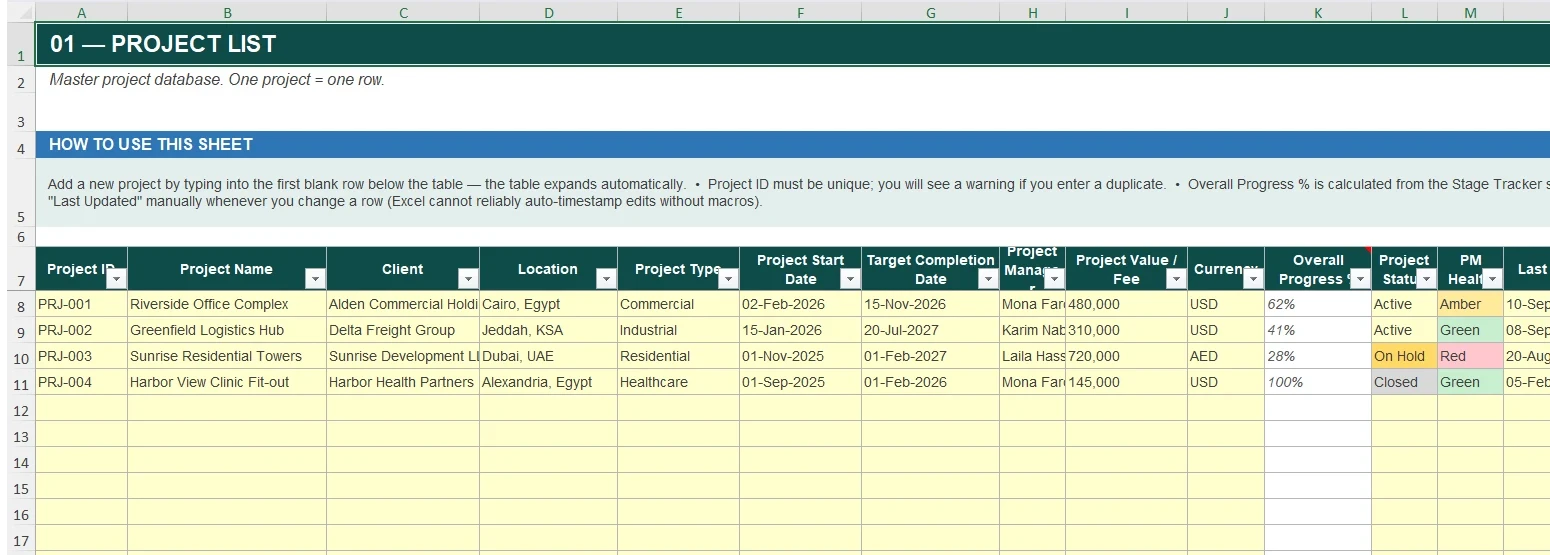Select column D header
1550x555 pixels.
(548, 12)
